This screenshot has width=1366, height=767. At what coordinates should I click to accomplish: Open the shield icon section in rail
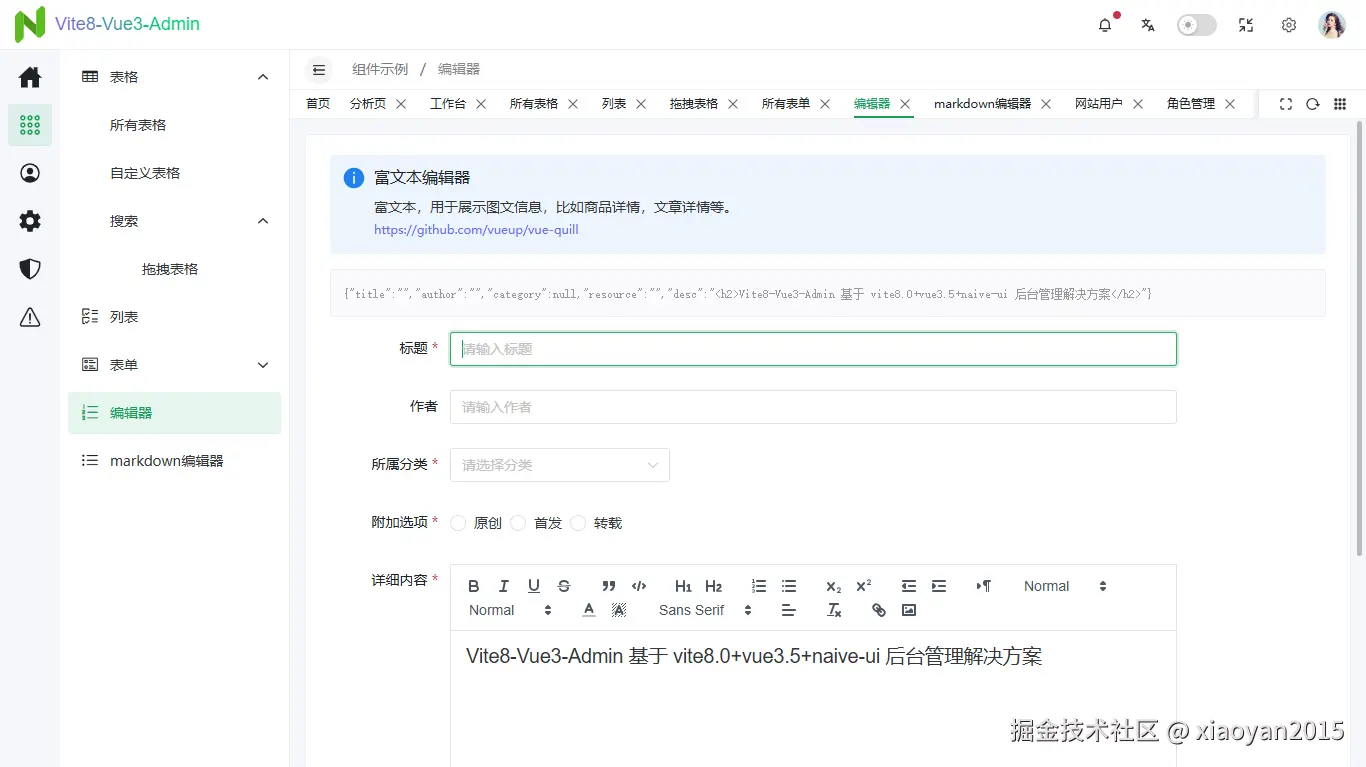30,269
